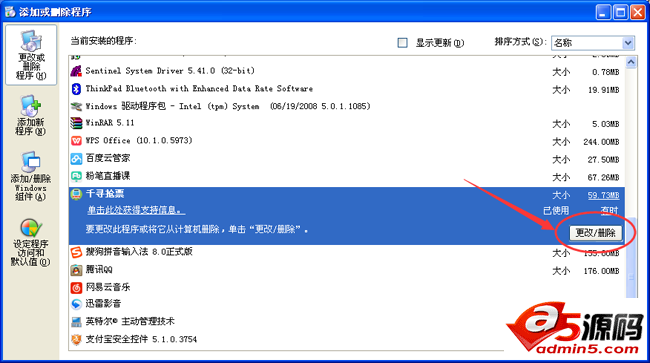
Task: Click the vertical scrollbar thumb
Action: pyautogui.click(x=631, y=257)
